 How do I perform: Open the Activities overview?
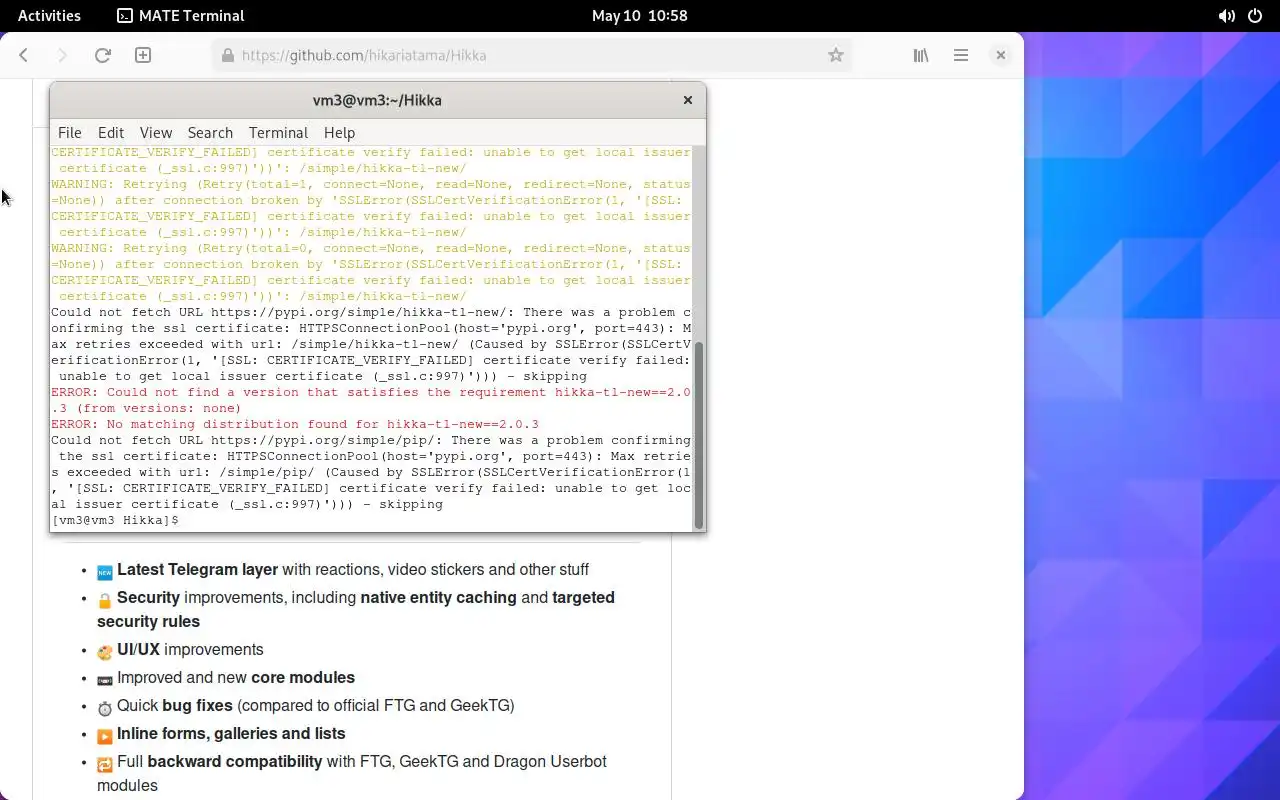(49, 16)
